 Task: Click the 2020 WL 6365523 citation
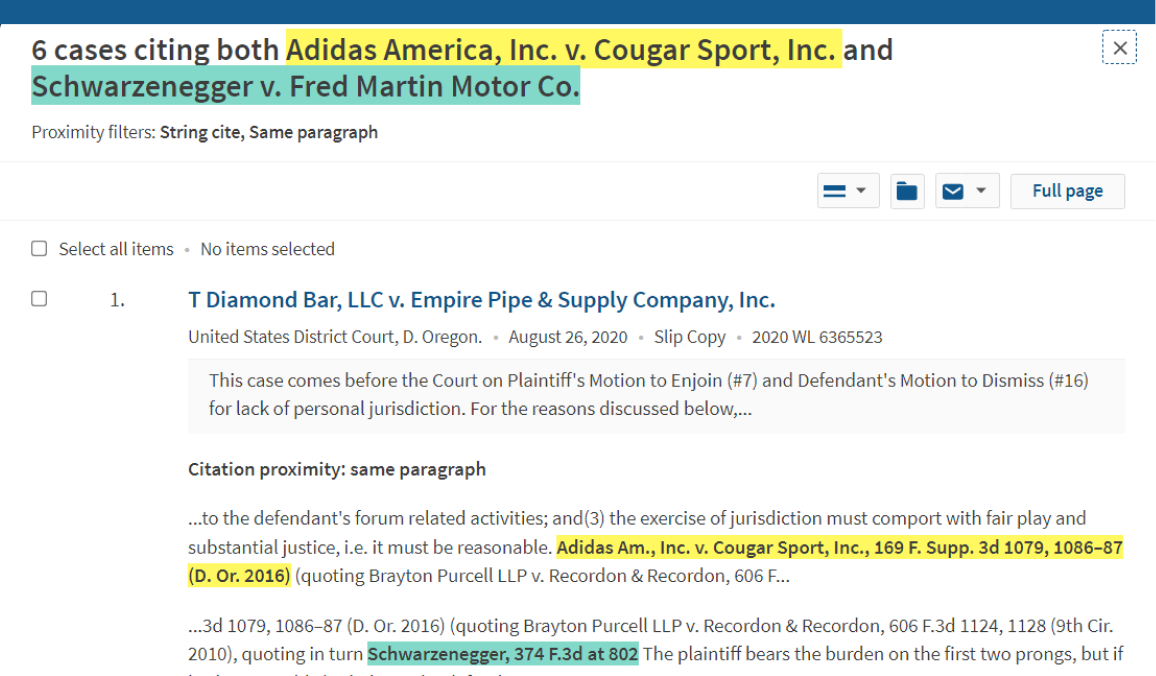[817, 338]
